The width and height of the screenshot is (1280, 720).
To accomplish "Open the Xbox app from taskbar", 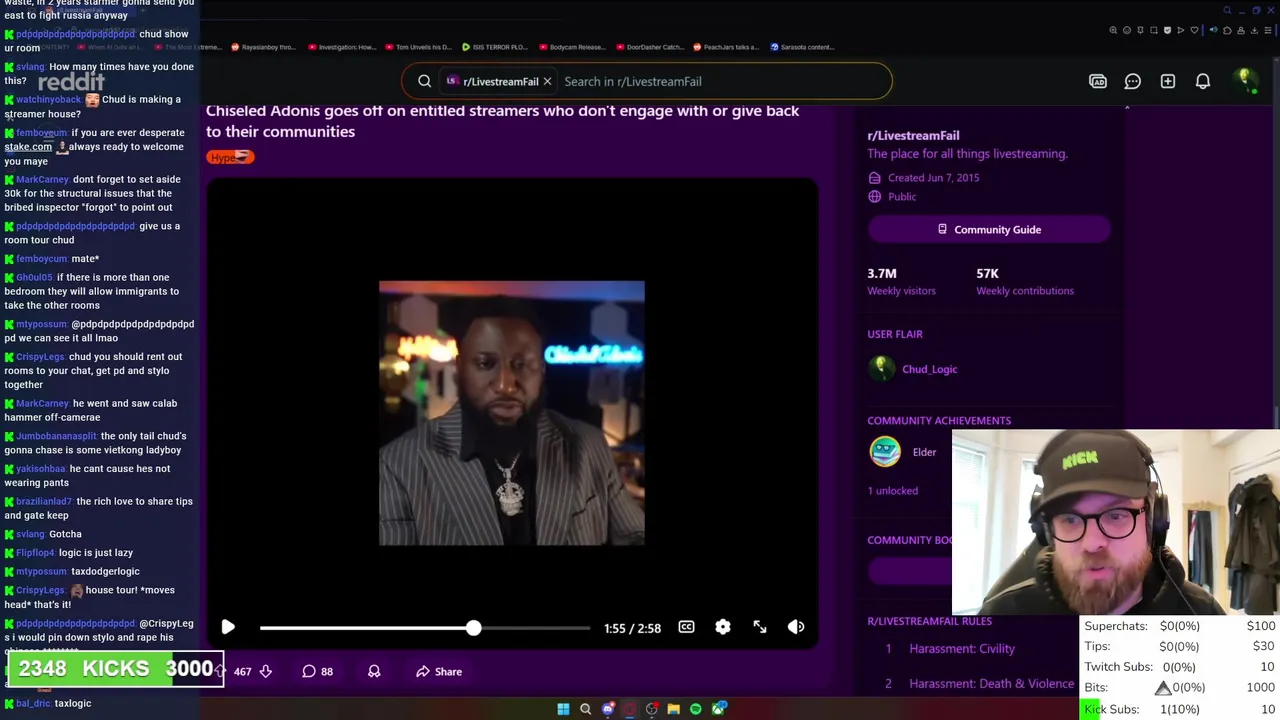I will point(718,709).
